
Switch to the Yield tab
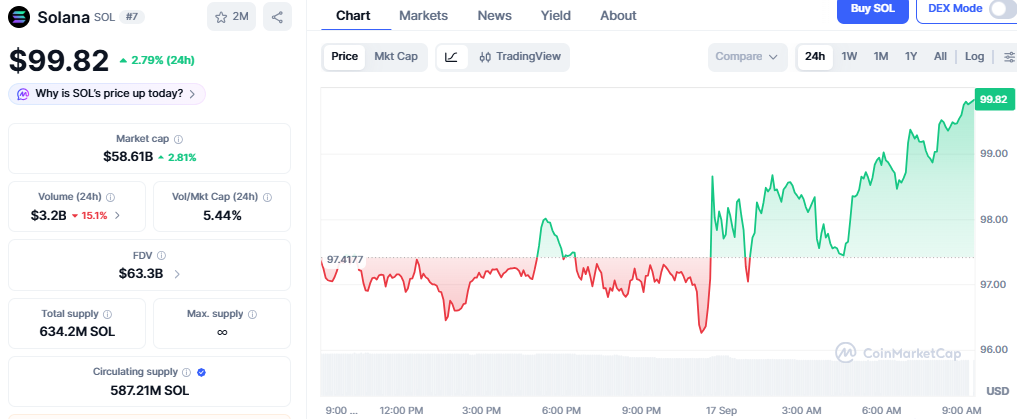coord(556,16)
